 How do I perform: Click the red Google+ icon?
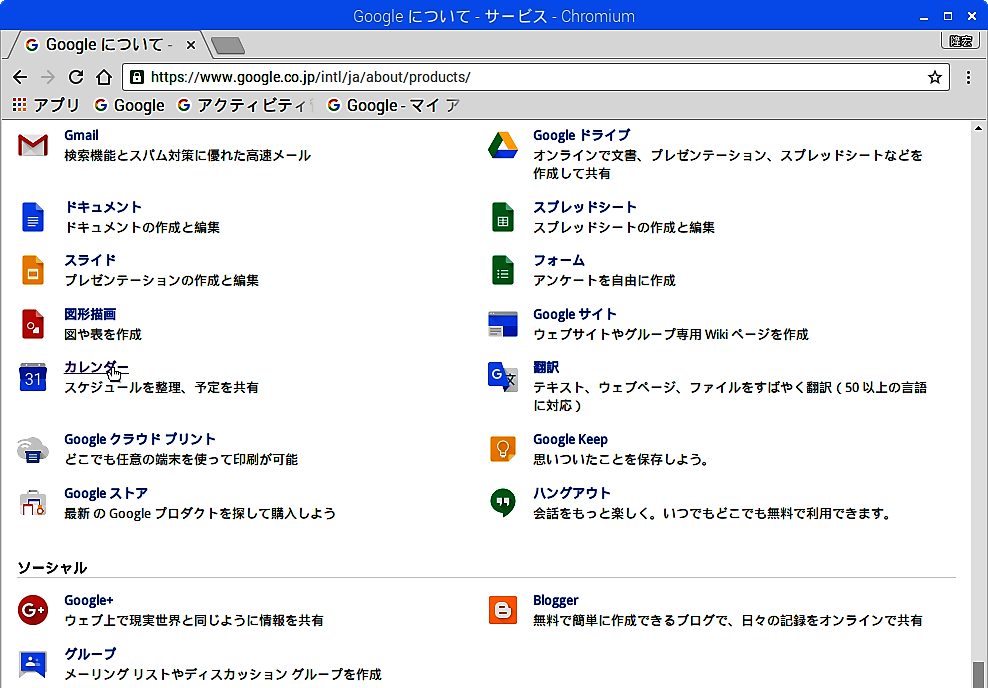click(x=33, y=610)
